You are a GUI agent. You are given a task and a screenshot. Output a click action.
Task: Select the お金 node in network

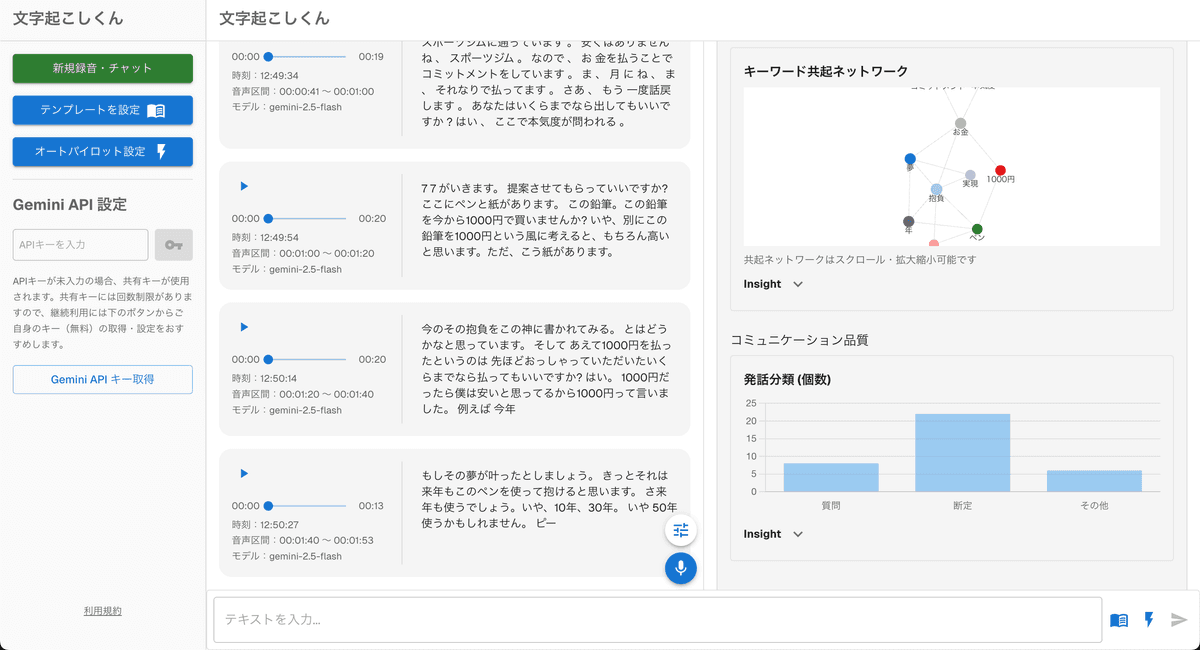tap(960, 123)
